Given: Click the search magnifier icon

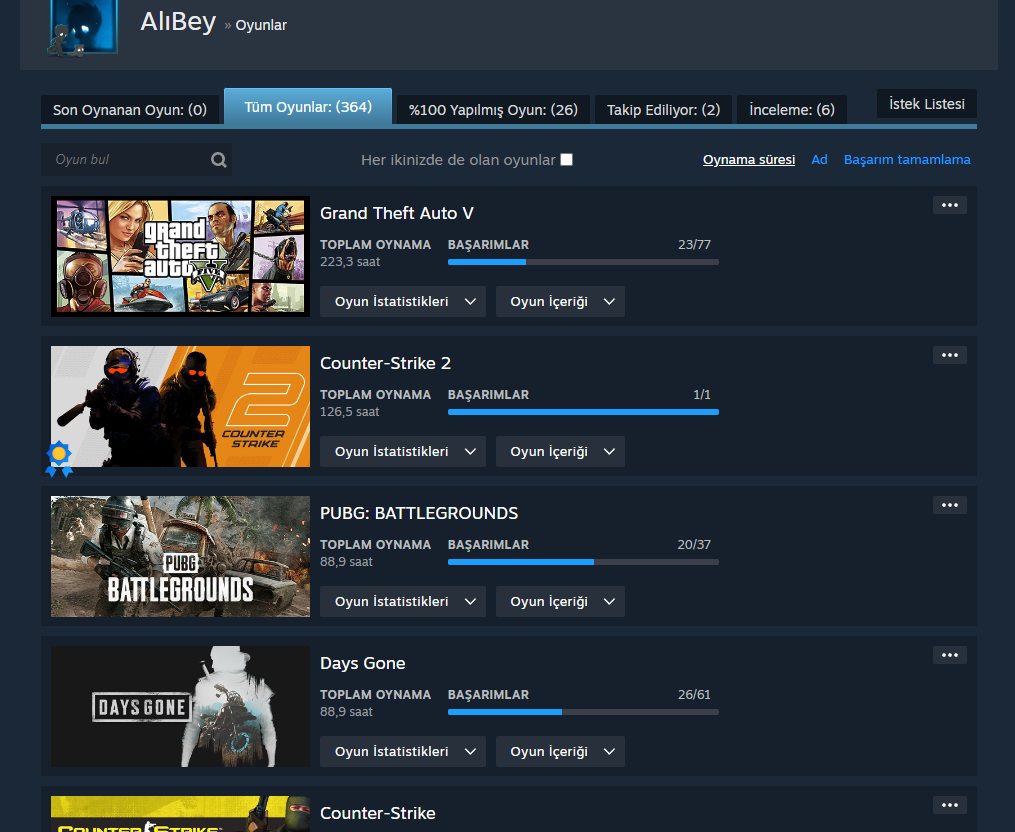Looking at the screenshot, I should pos(219,160).
